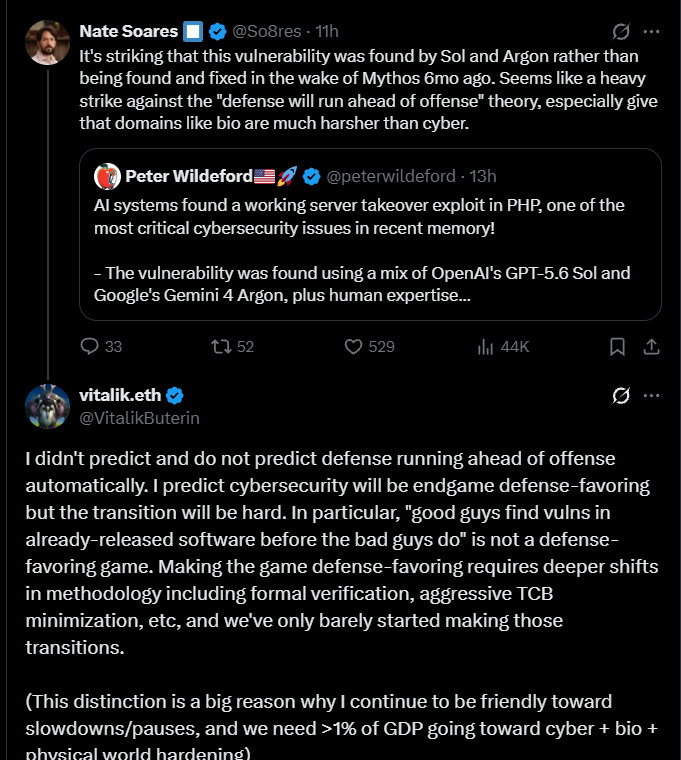This screenshot has width=681, height=760.
Task: Open Grok explain icon on vitalik.eth post
Action: (621, 396)
